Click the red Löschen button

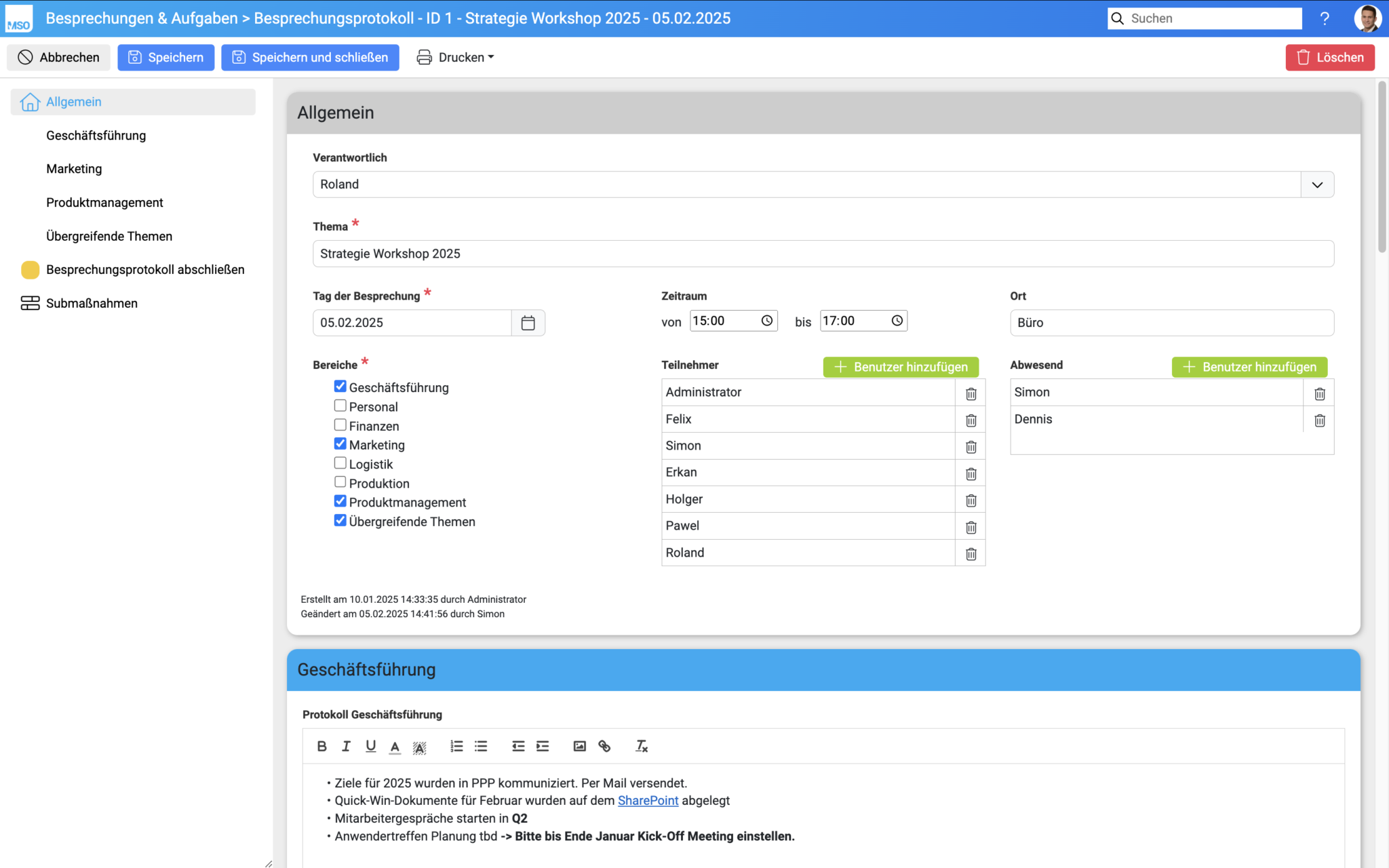[1330, 58]
